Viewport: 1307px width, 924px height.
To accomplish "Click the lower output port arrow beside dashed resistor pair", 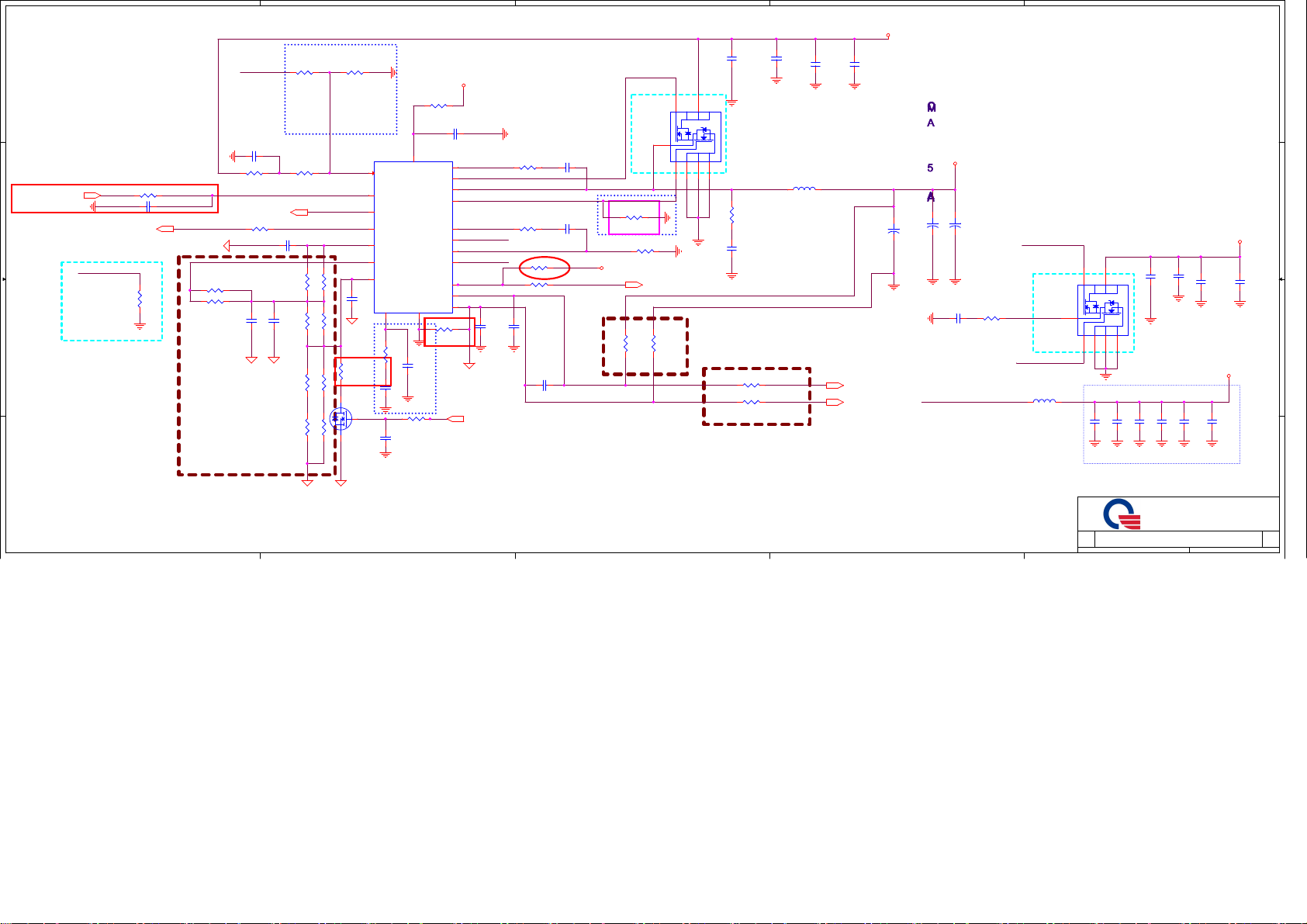I will point(835,403).
